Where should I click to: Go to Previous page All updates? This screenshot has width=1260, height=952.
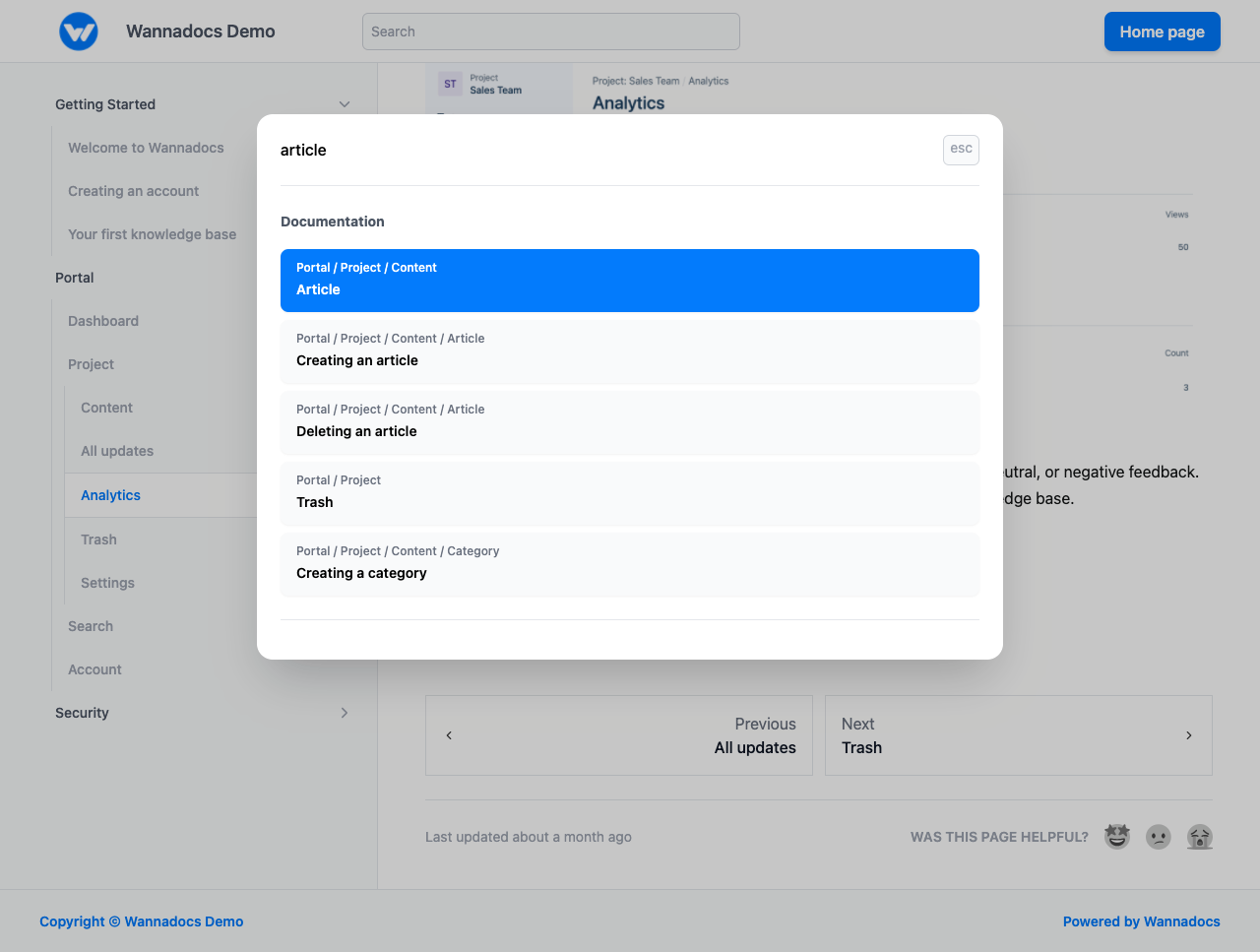pyautogui.click(x=619, y=735)
